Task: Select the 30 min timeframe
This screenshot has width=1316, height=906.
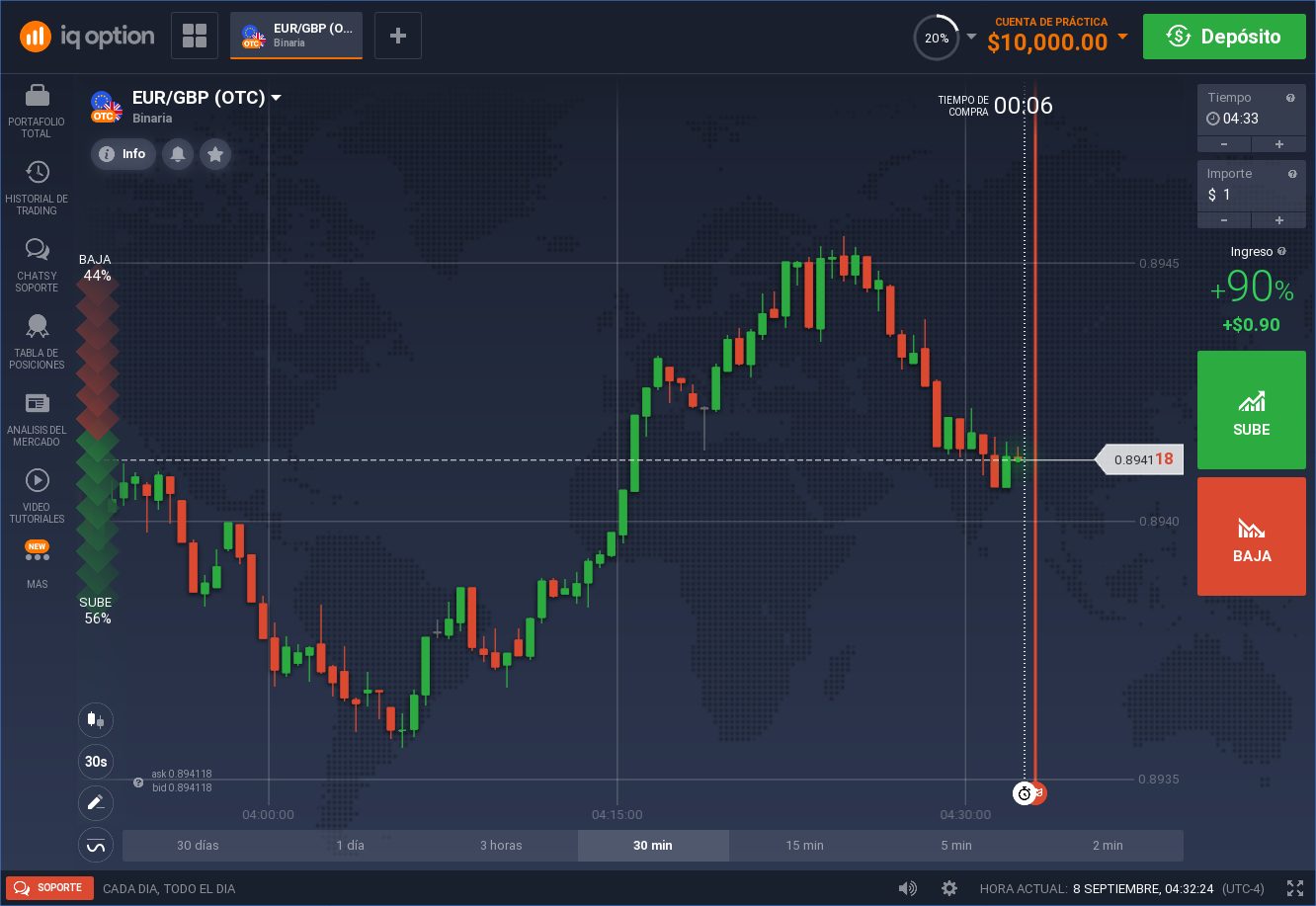Action: click(653, 846)
